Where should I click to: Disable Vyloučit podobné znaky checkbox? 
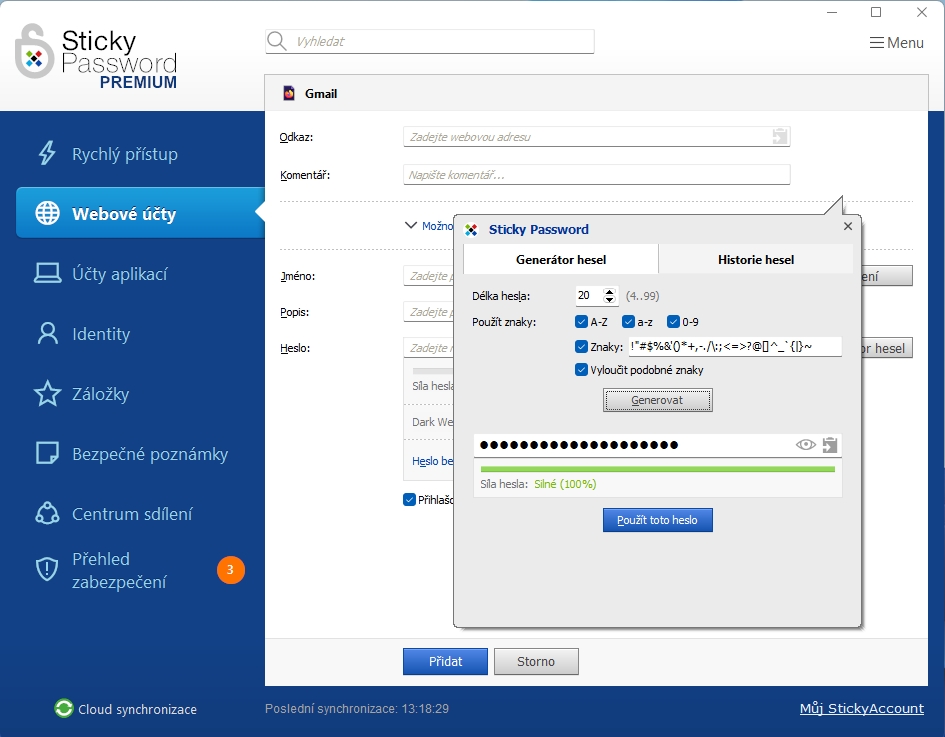pos(581,370)
